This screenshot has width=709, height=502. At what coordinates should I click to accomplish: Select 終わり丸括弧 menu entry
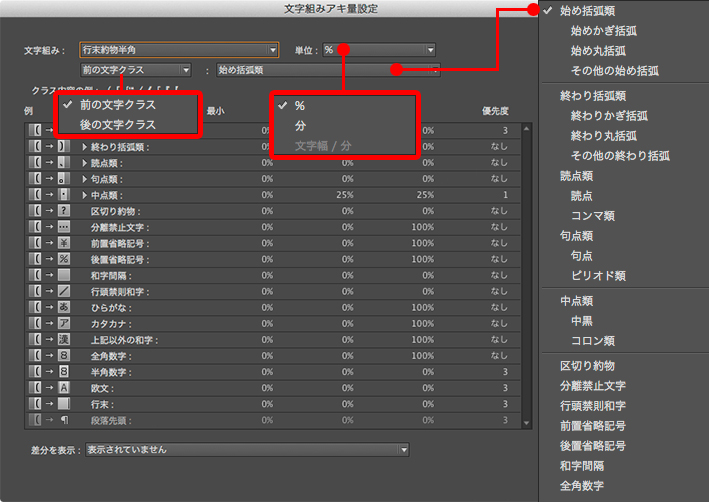coord(604,136)
